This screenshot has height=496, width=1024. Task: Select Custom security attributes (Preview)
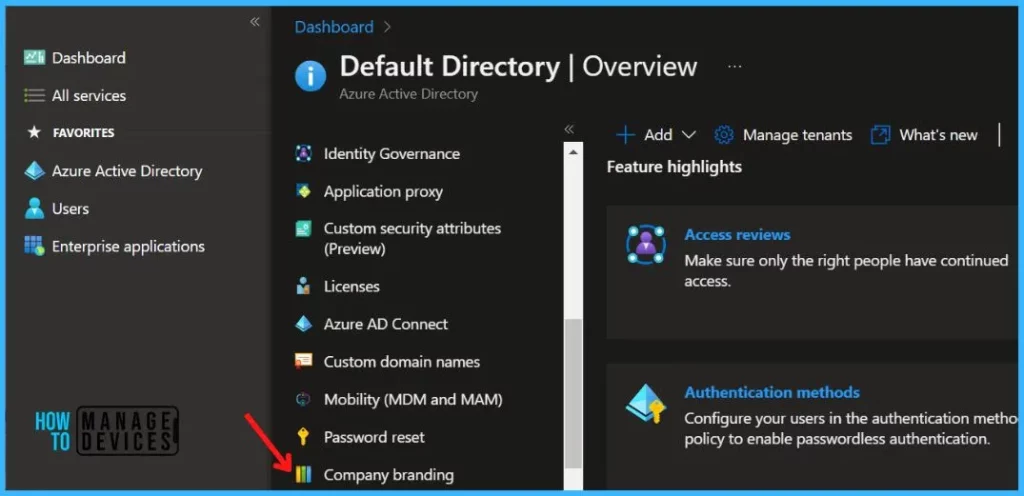pos(413,238)
